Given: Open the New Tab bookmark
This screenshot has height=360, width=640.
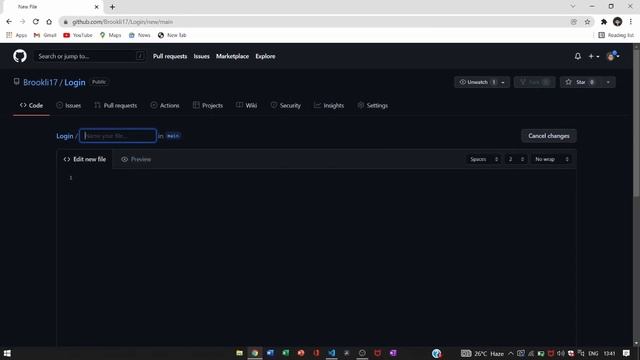Looking at the screenshot, I should coord(172,35).
